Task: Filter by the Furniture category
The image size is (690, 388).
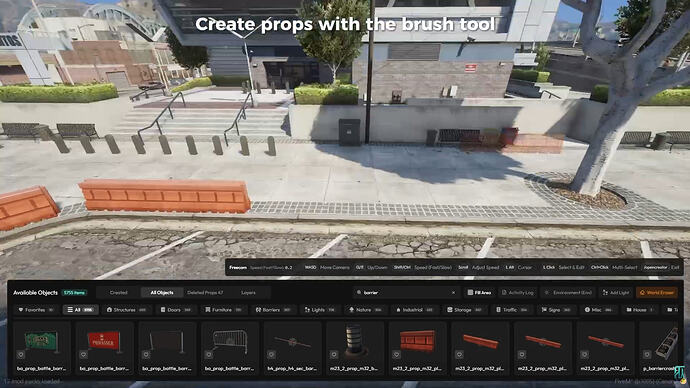Action: [x=223, y=310]
